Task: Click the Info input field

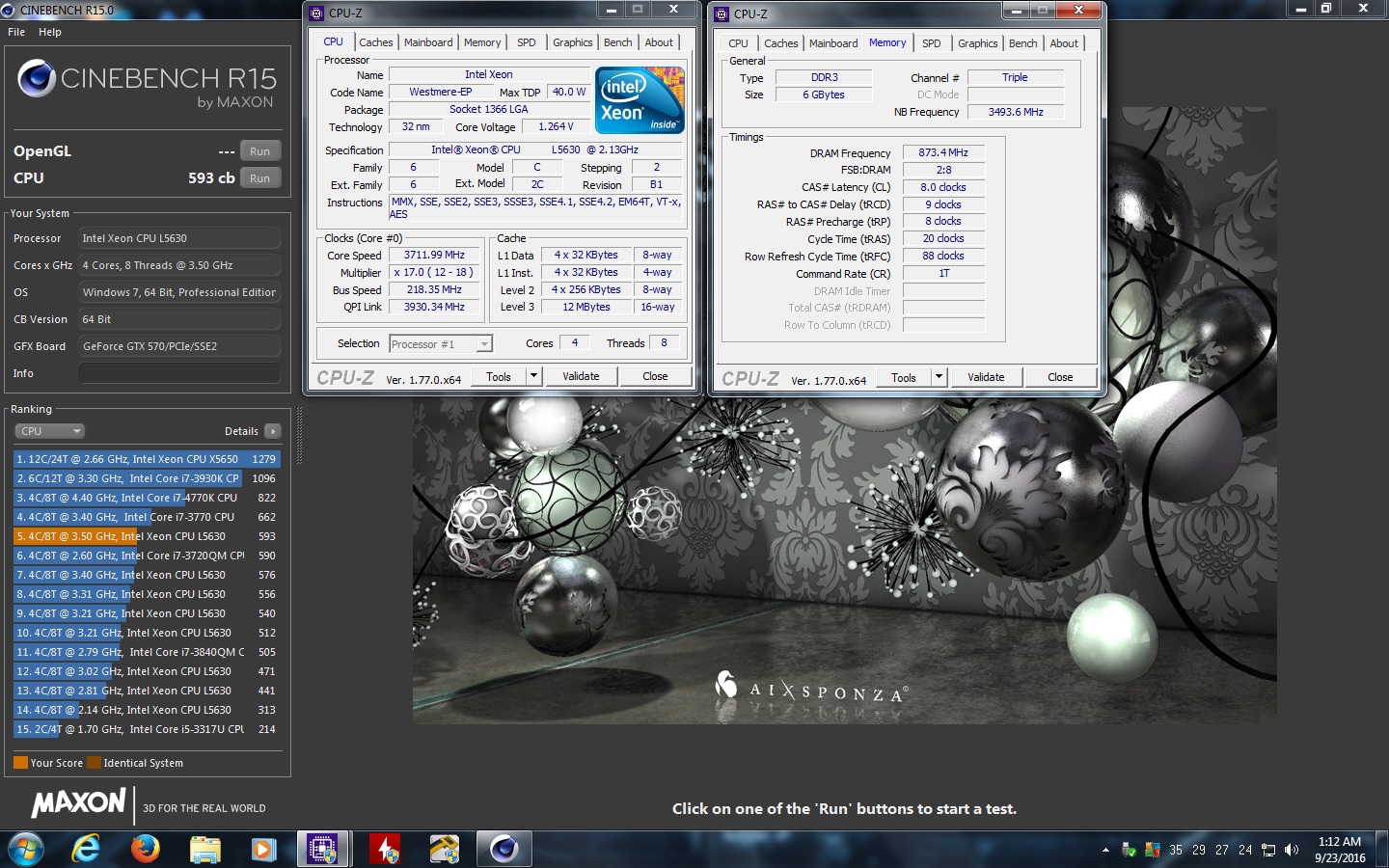Action: coord(179,373)
